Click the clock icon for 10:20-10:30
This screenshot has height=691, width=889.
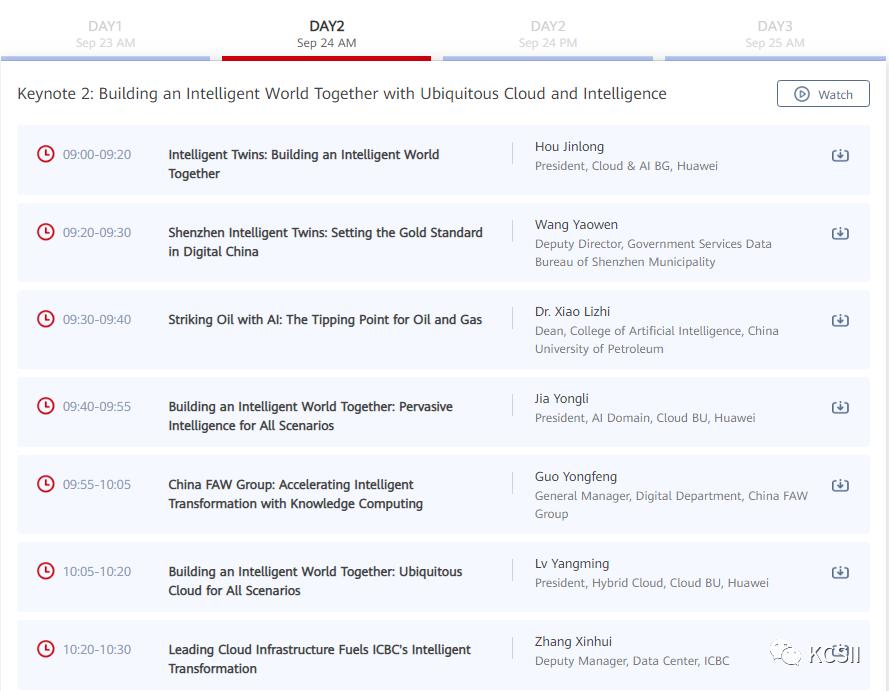pyautogui.click(x=45, y=648)
